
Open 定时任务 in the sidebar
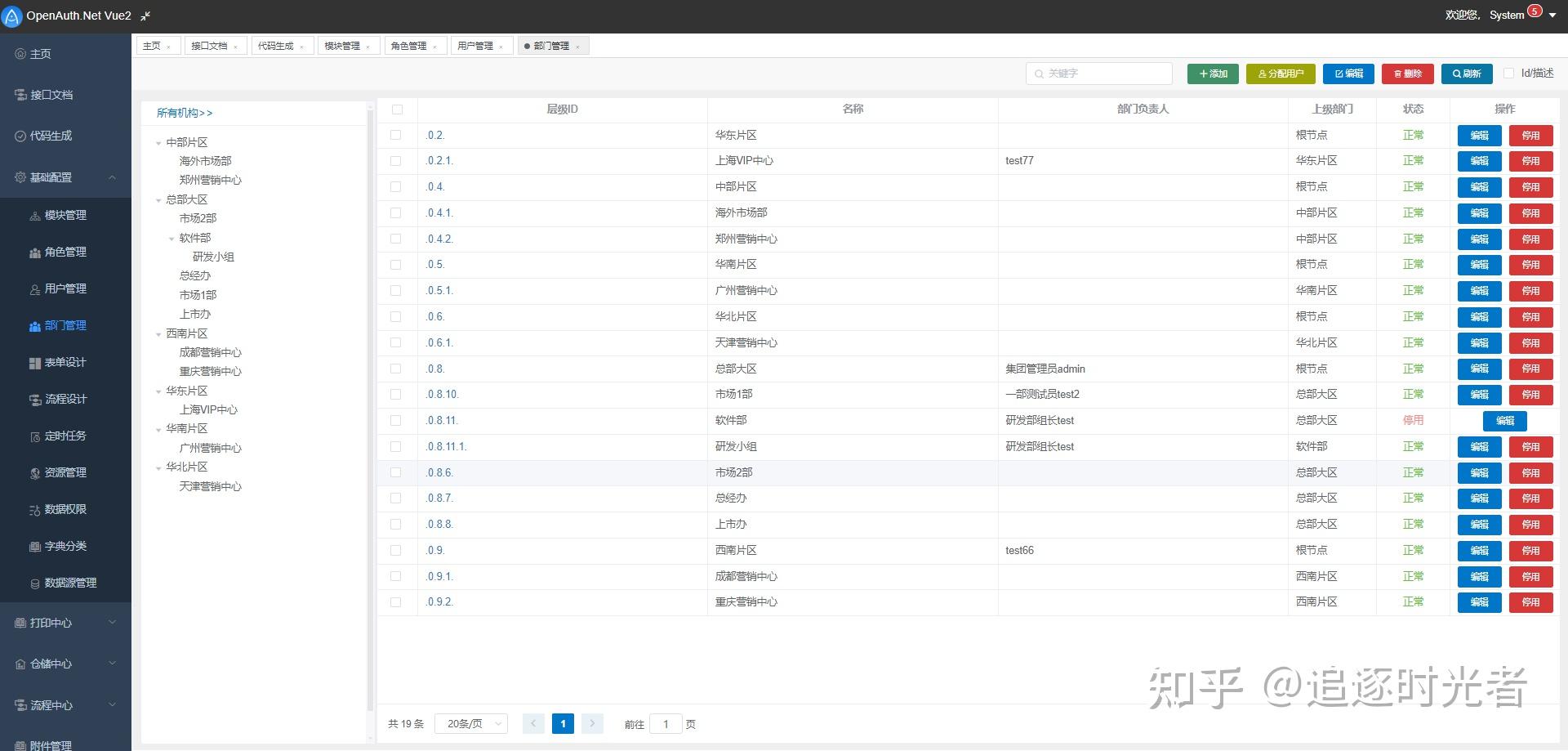65,436
